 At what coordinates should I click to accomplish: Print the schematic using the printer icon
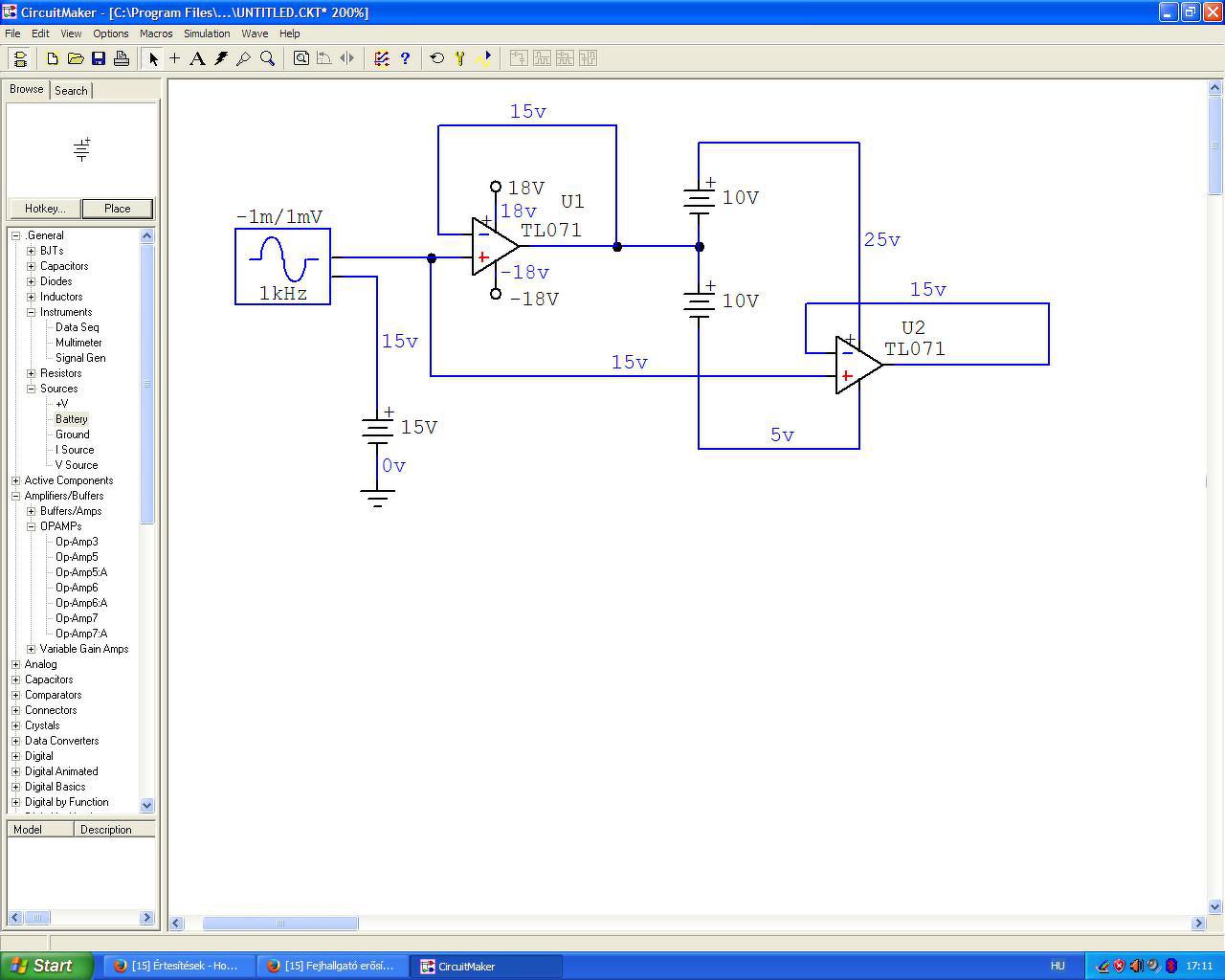click(x=122, y=58)
